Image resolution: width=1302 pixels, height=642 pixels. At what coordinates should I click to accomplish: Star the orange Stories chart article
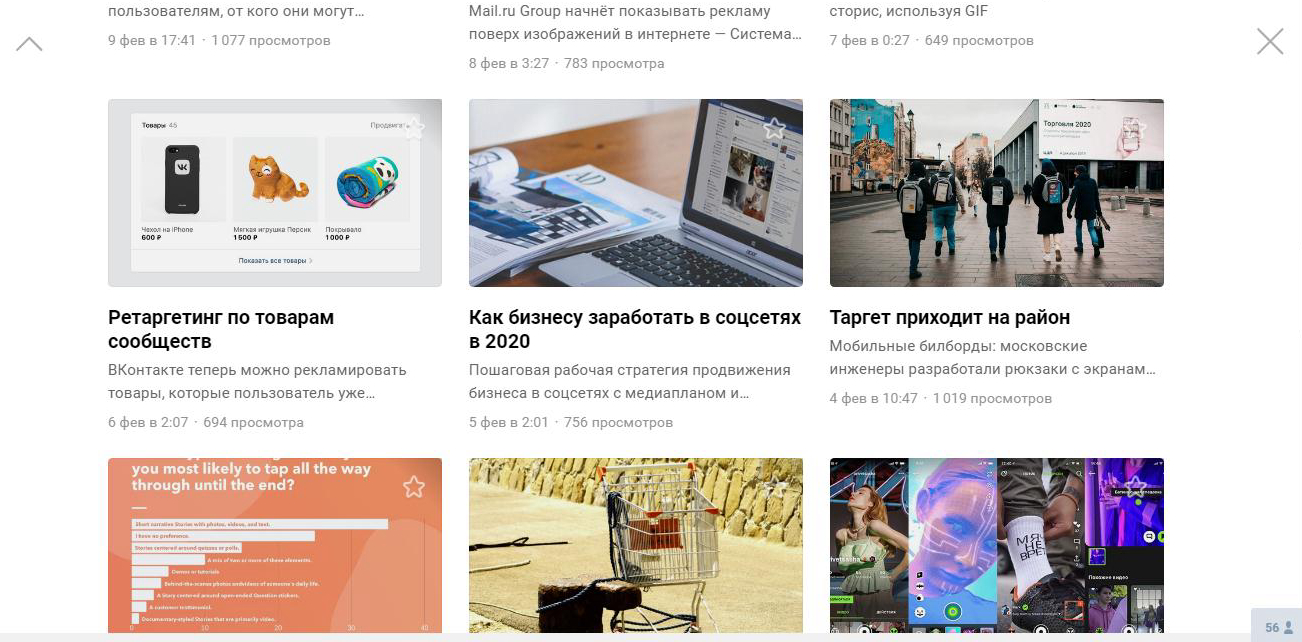414,487
